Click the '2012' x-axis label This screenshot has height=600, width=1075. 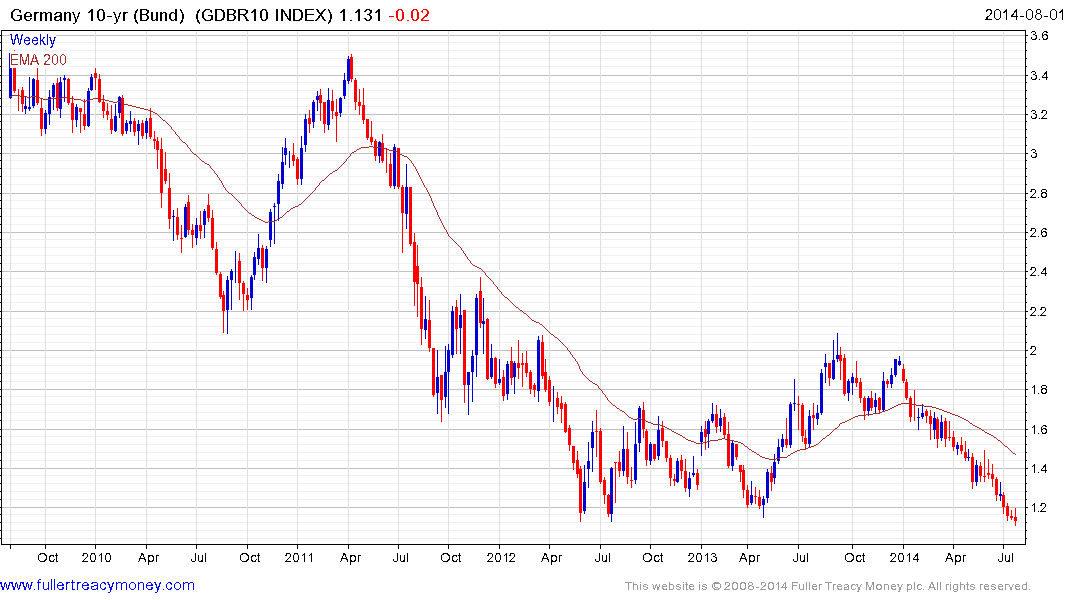pyautogui.click(x=500, y=557)
